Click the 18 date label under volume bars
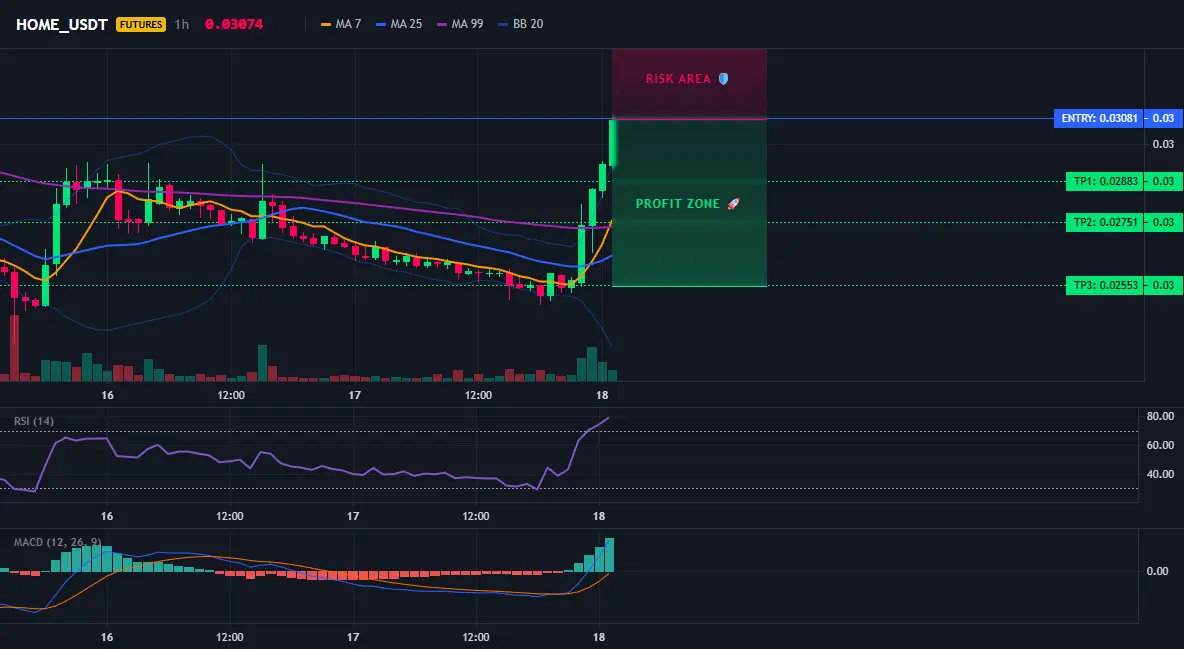Screen dimensions: 1184x649 [x=602, y=395]
